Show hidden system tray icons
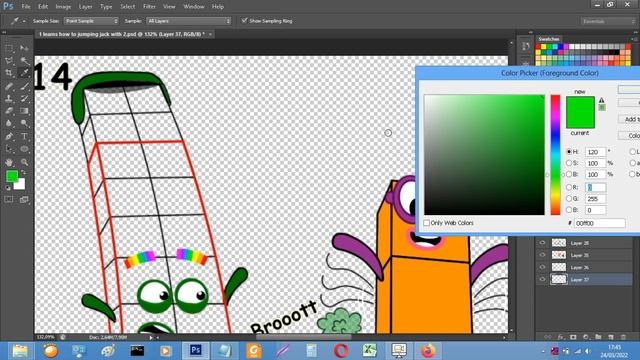The image size is (640, 360). pyautogui.click(x=543, y=351)
